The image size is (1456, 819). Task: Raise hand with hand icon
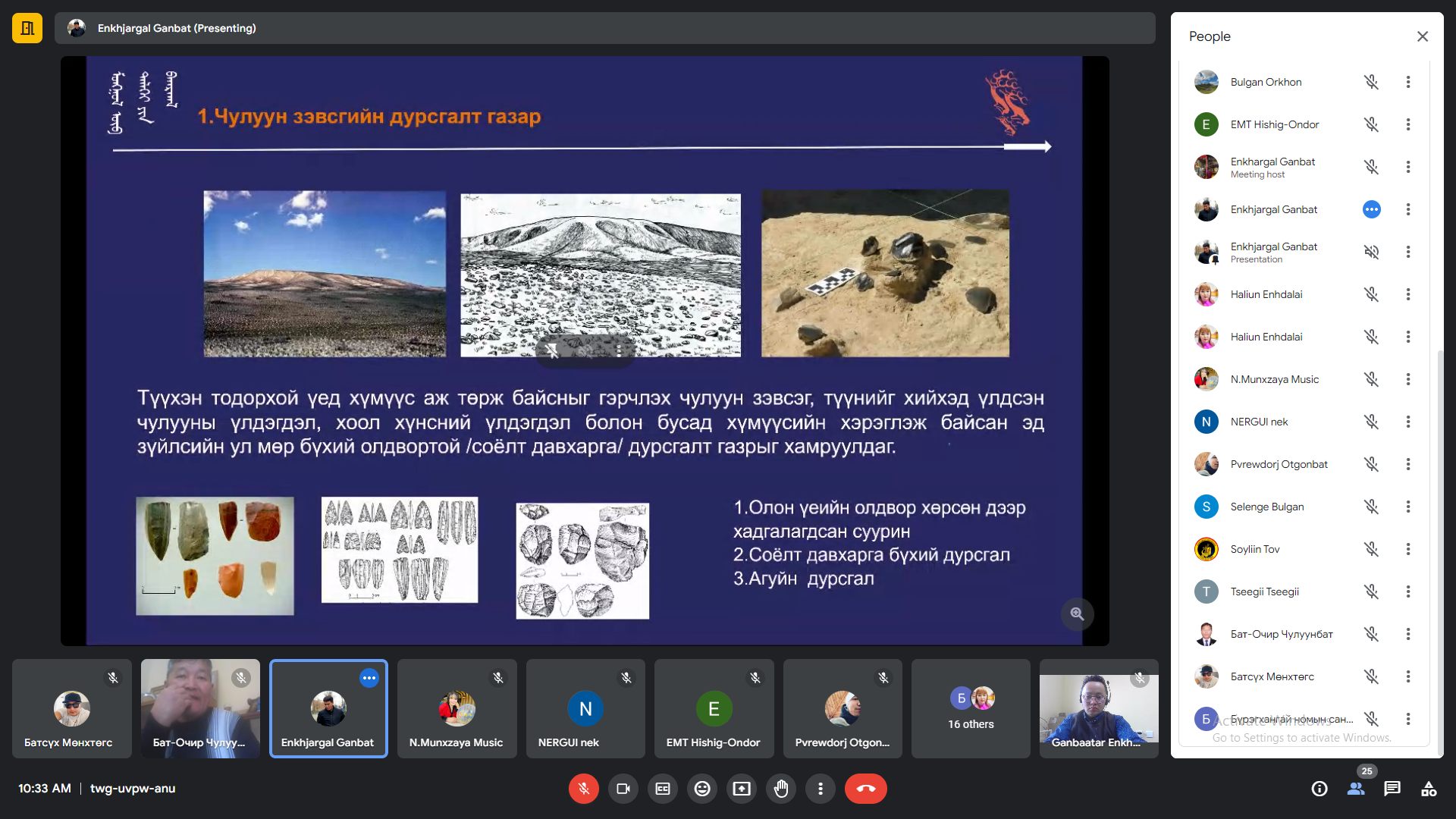781,789
